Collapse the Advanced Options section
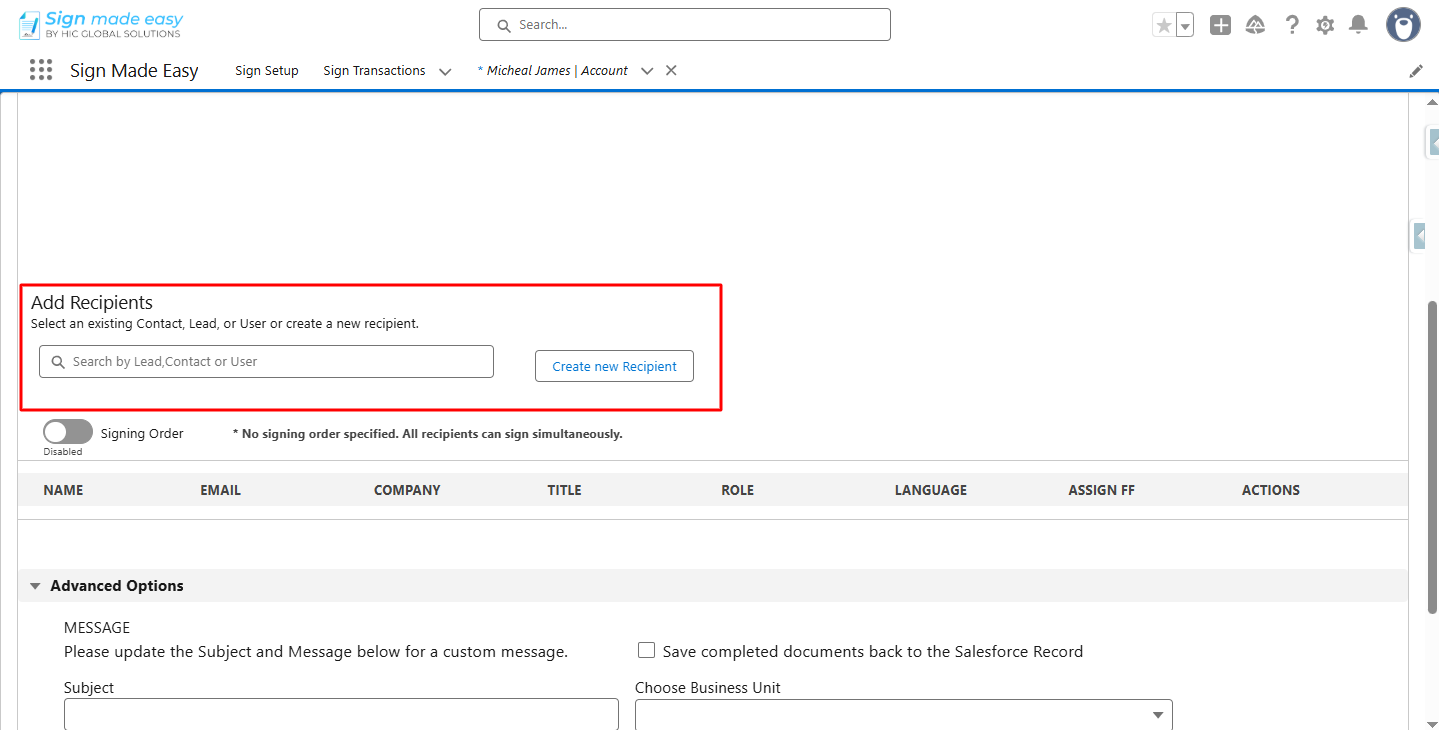 [35, 585]
